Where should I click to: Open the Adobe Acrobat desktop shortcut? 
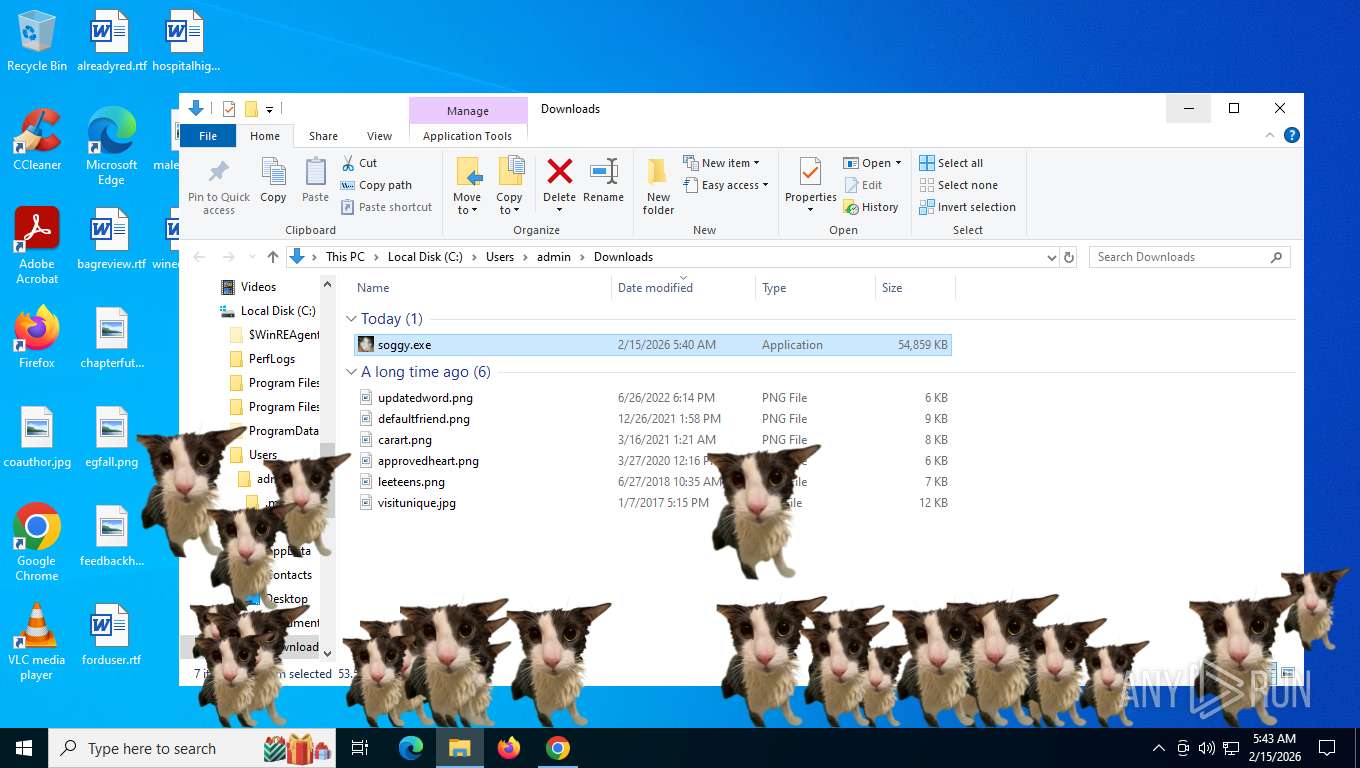(37, 245)
